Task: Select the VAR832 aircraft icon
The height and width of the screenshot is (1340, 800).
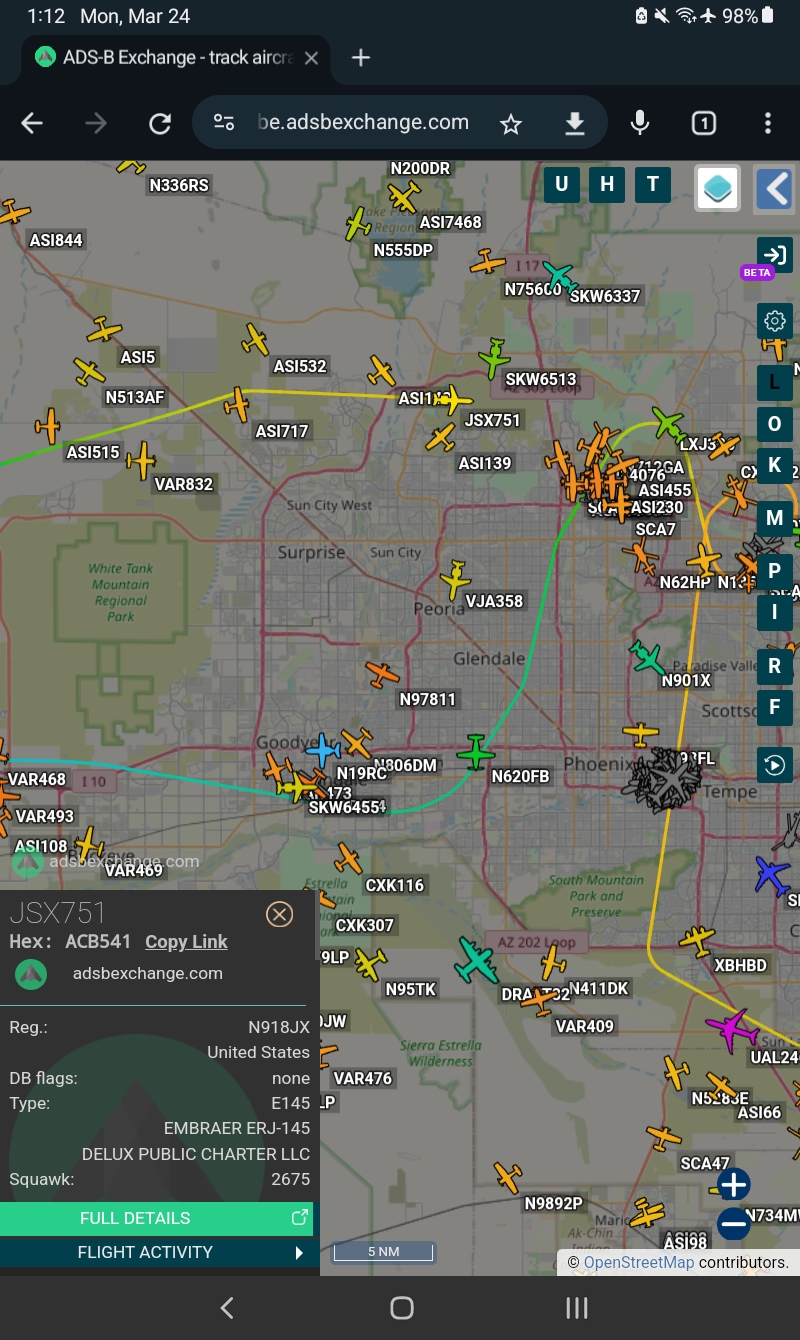Action: pyautogui.click(x=142, y=461)
